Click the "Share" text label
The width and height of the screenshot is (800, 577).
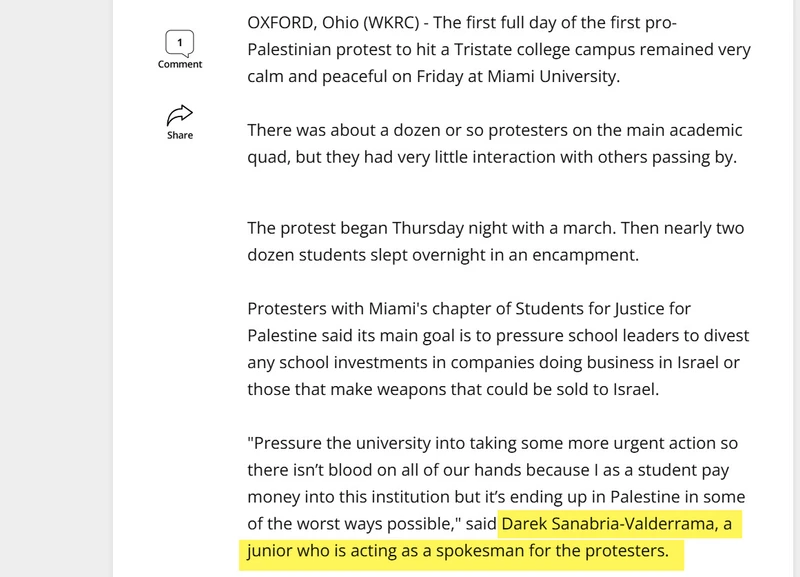[180, 135]
